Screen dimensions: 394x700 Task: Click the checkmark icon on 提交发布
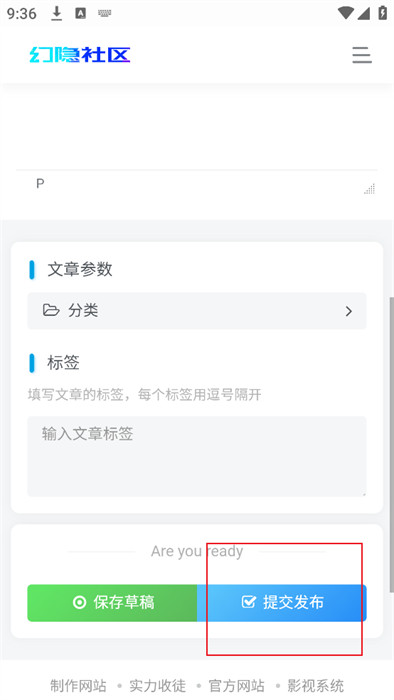[248, 602]
